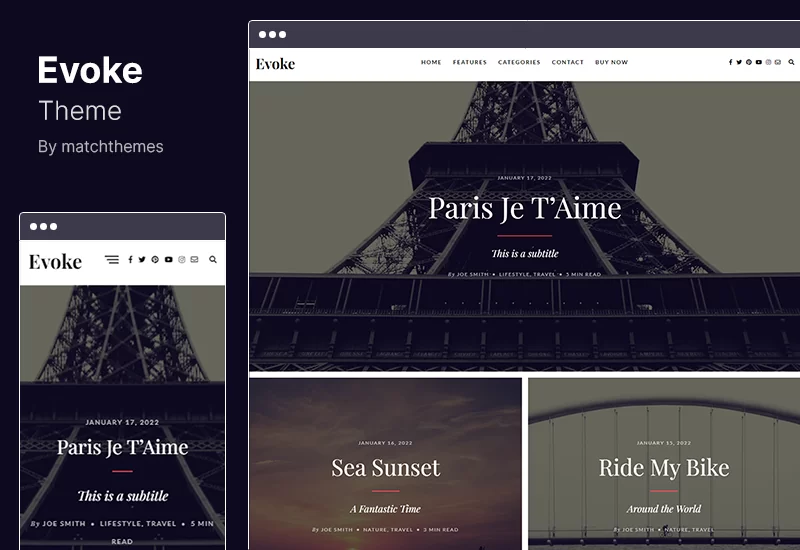Click 'This is a subtitle' in desktop preview

tap(524, 254)
